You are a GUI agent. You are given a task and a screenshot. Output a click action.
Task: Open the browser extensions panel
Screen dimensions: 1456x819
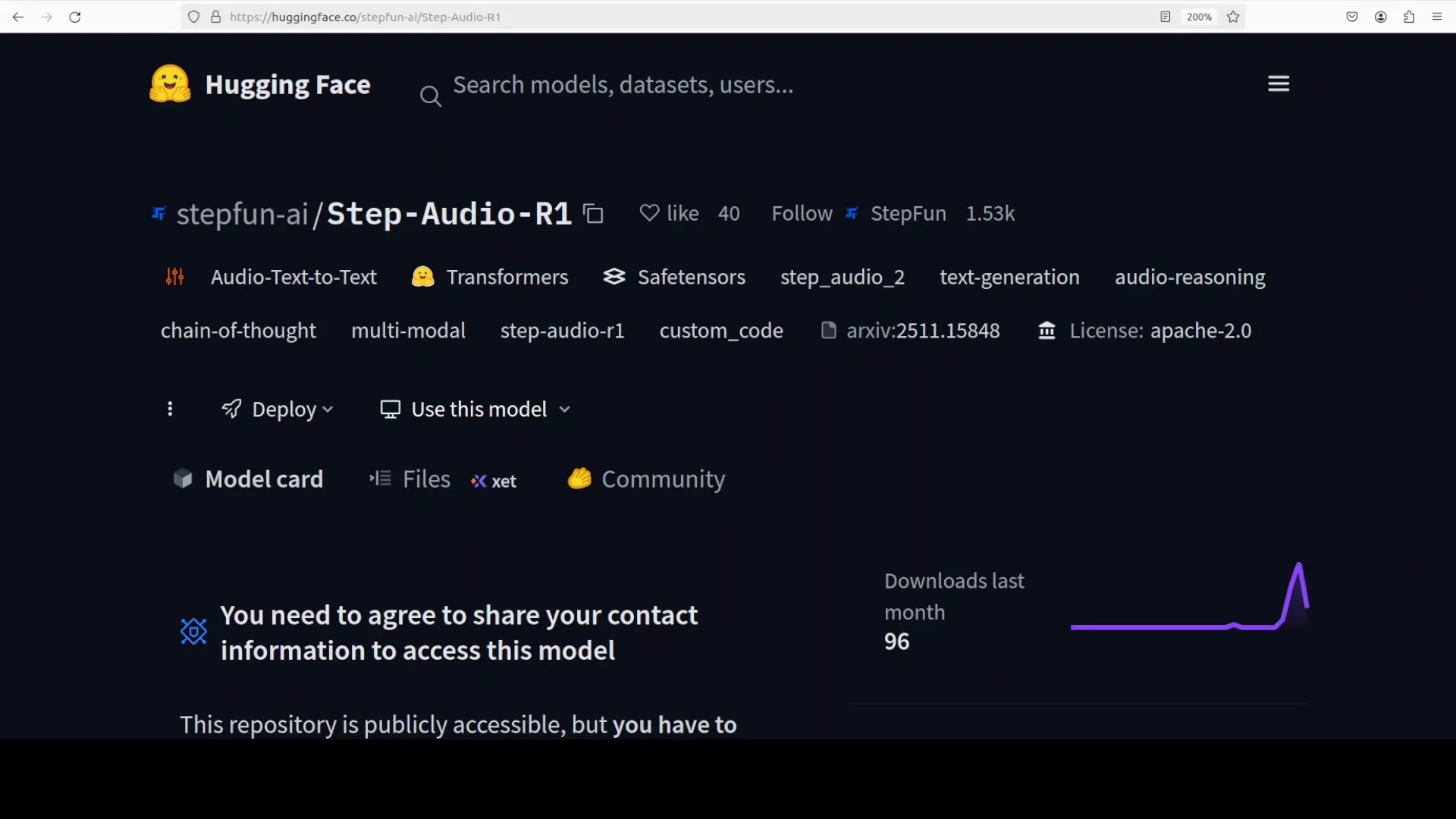(1409, 17)
